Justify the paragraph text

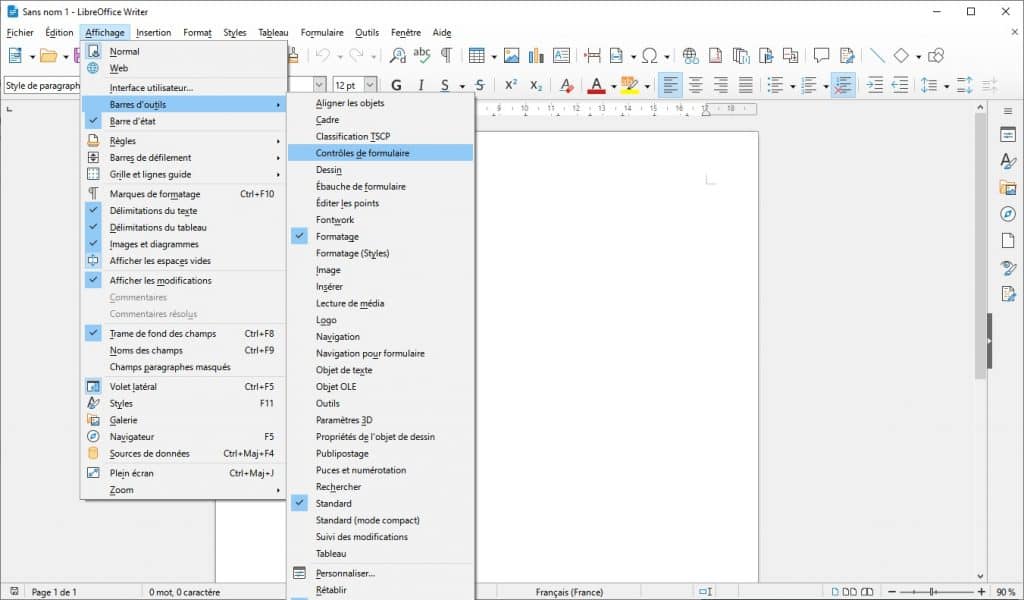[x=745, y=85]
